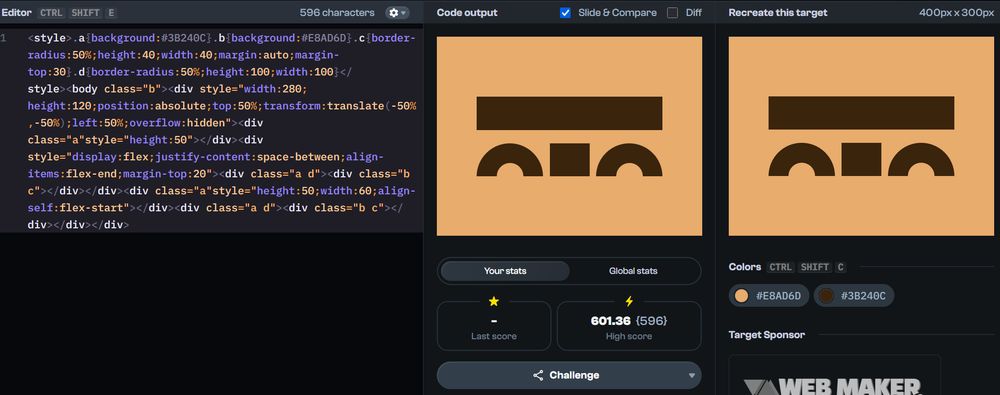Click the Recreate this target heading
Image resolution: width=1000 pixels, height=395 pixels.
pyautogui.click(x=778, y=13)
